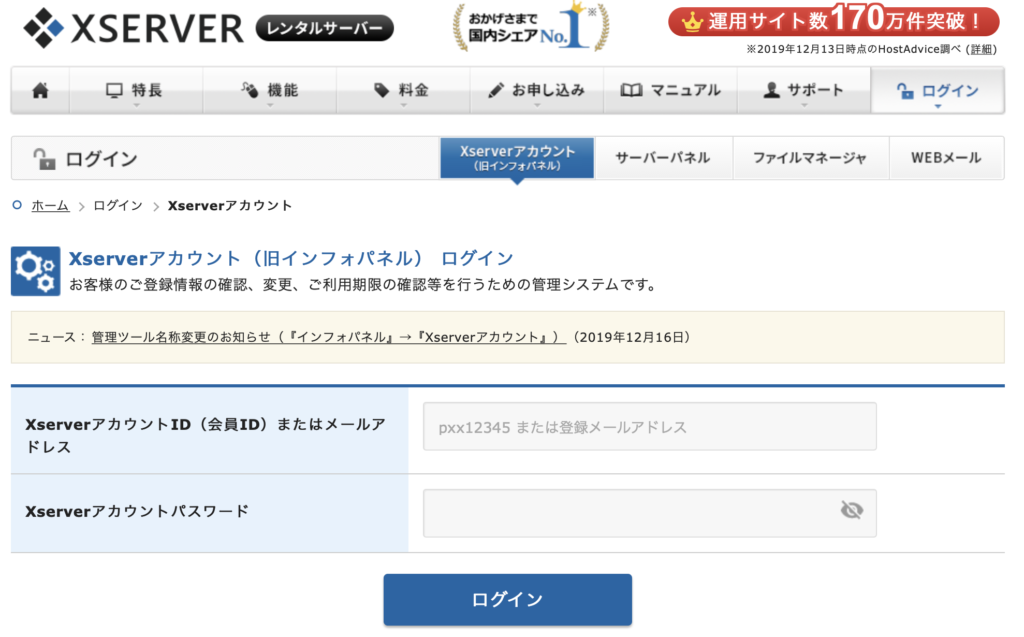The height and width of the screenshot is (637, 1024).
Task: Open the 料金 menu
Action: coord(403,90)
